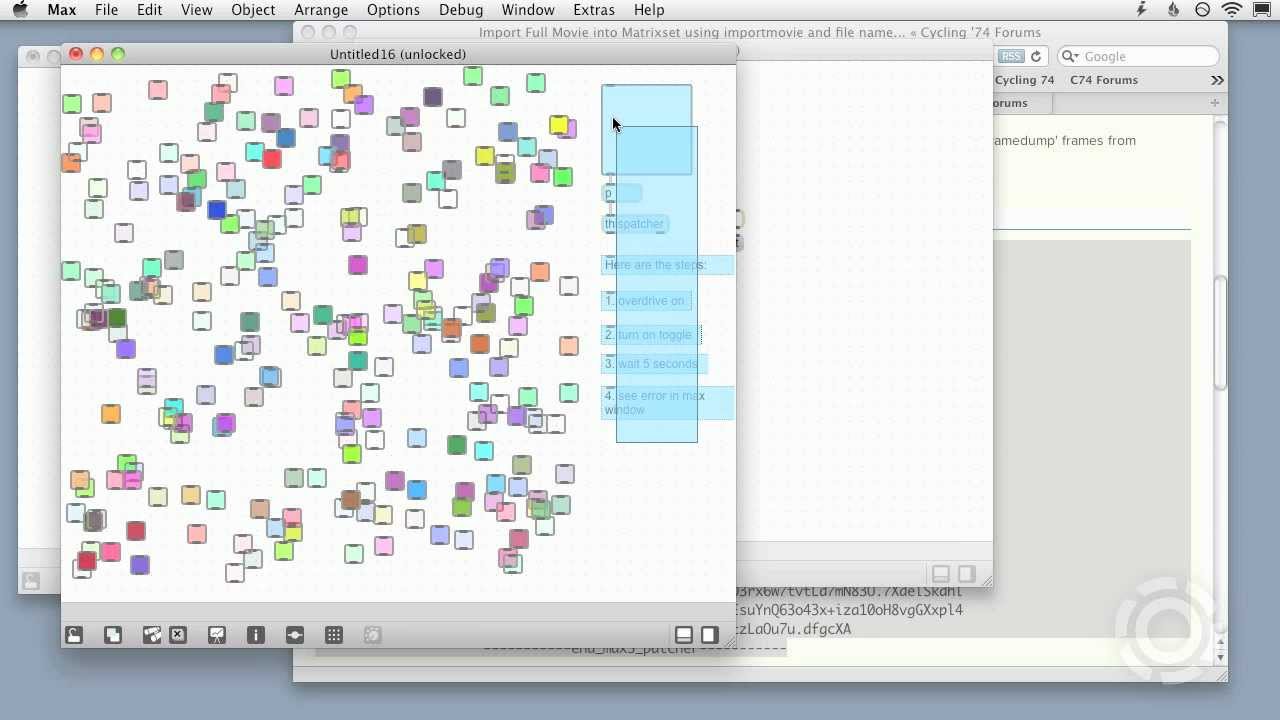Viewport: 1280px width, 720px height.
Task: Open the inspector via the i icon
Action: point(256,635)
